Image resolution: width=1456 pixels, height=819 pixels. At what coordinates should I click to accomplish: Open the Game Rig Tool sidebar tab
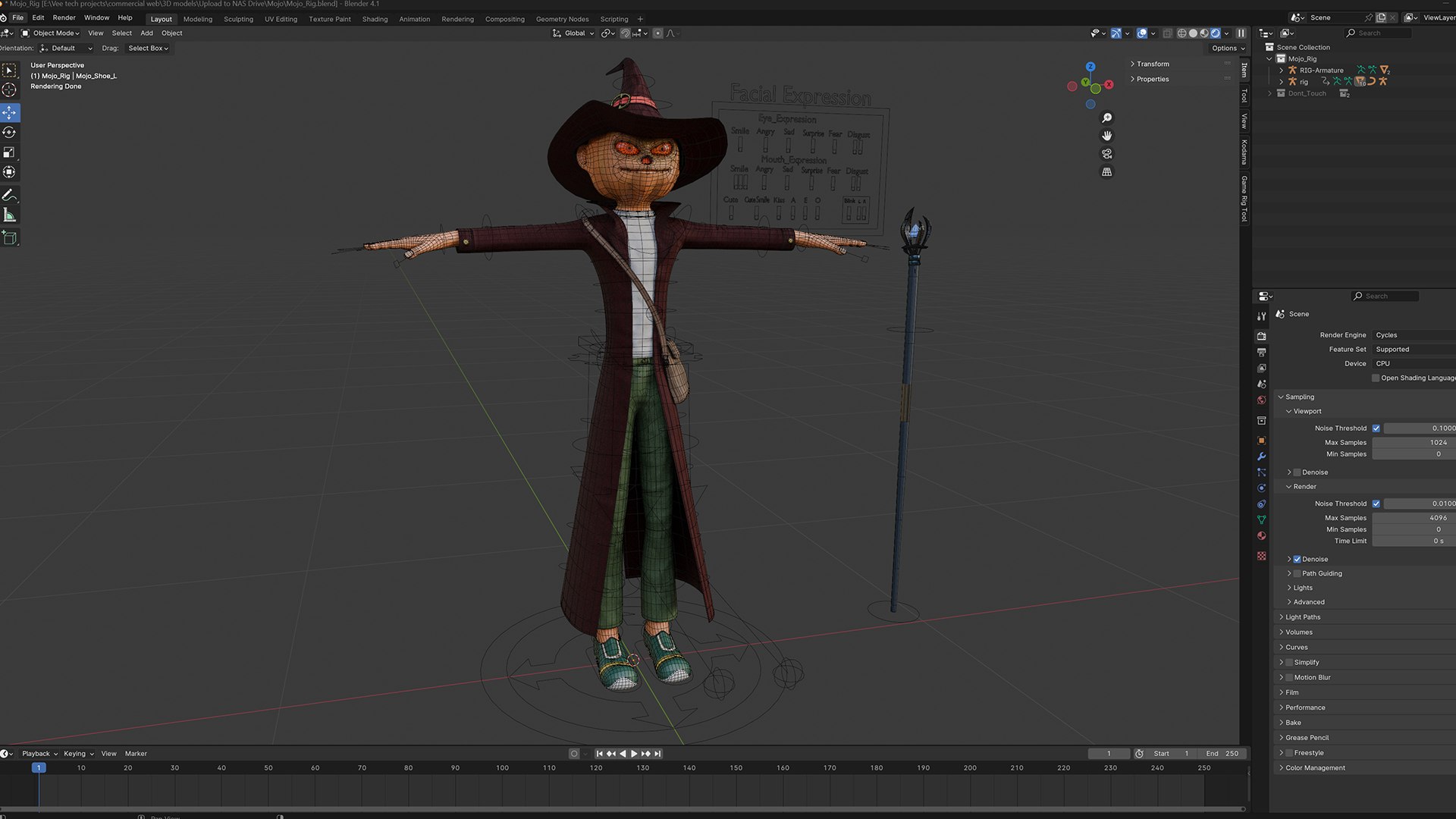(x=1244, y=199)
